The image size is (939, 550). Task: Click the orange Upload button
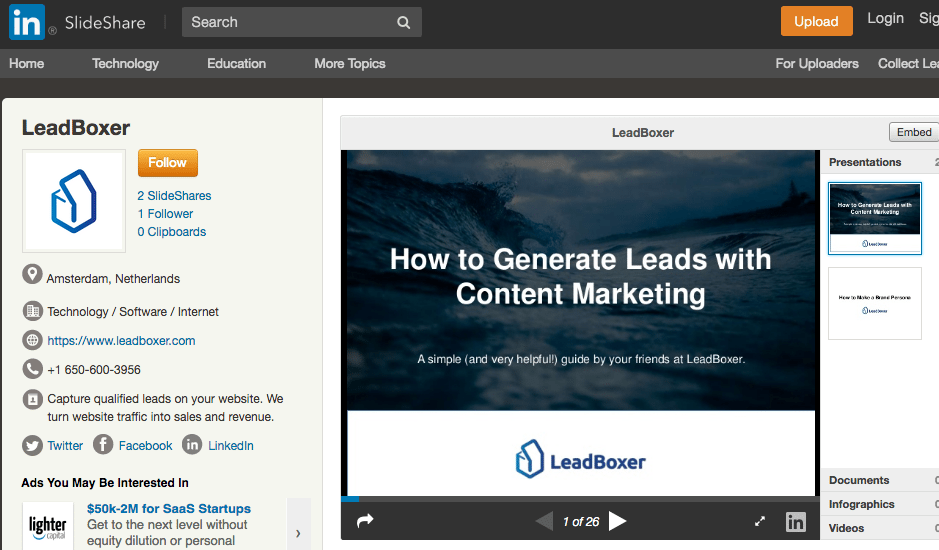(x=816, y=22)
